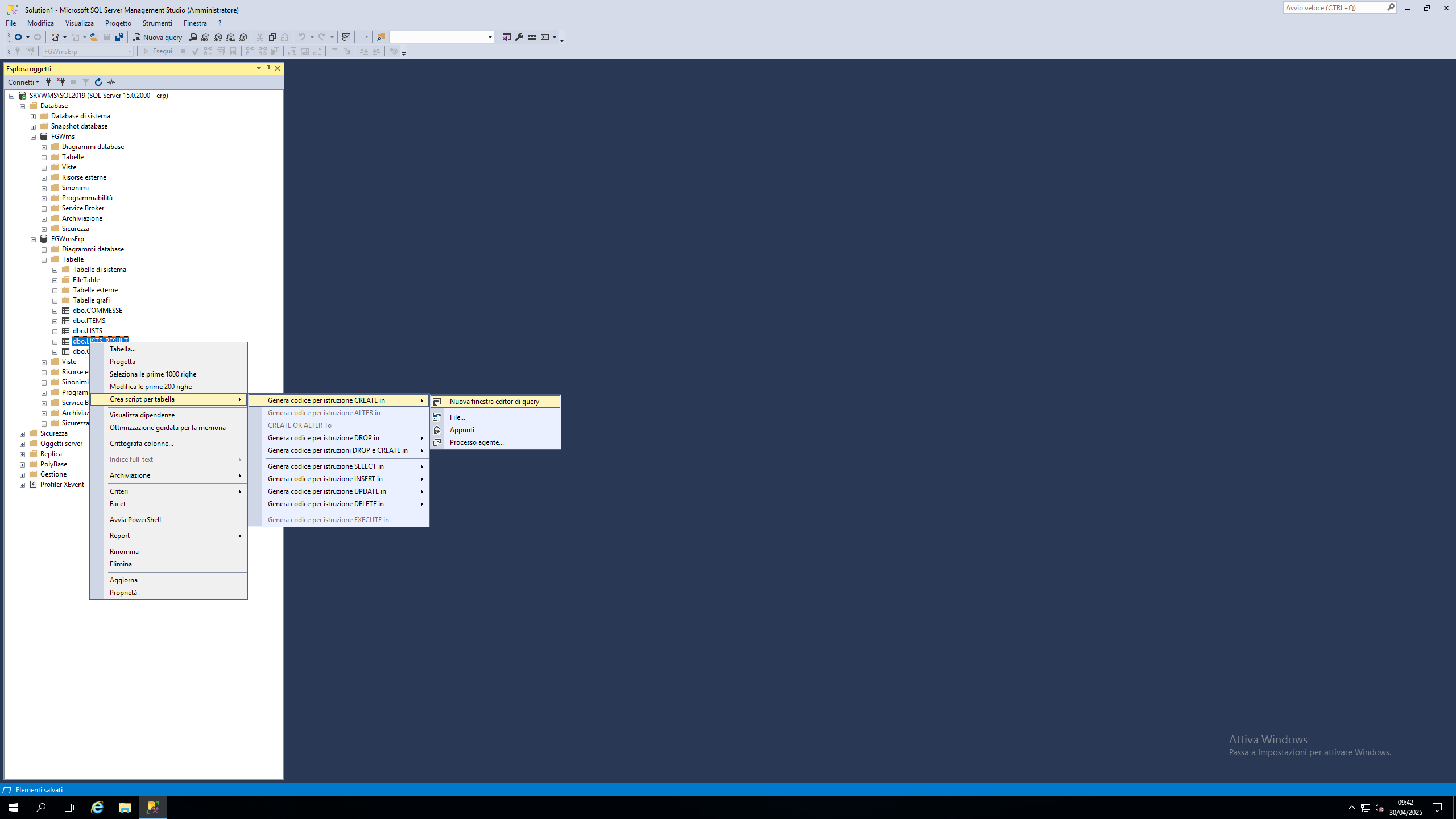The image size is (1456, 819).
Task: Click Proprietà in context menu
Action: [x=169, y=593]
